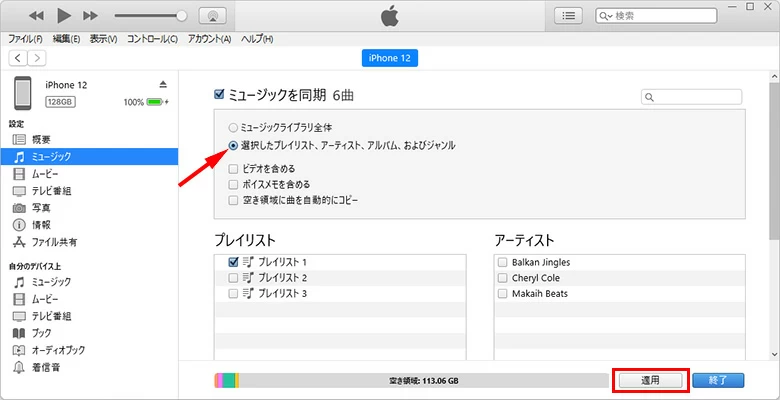This screenshot has width=780, height=400.
Task: Open ファイル共有 in the sidebar
Action: coord(55,242)
